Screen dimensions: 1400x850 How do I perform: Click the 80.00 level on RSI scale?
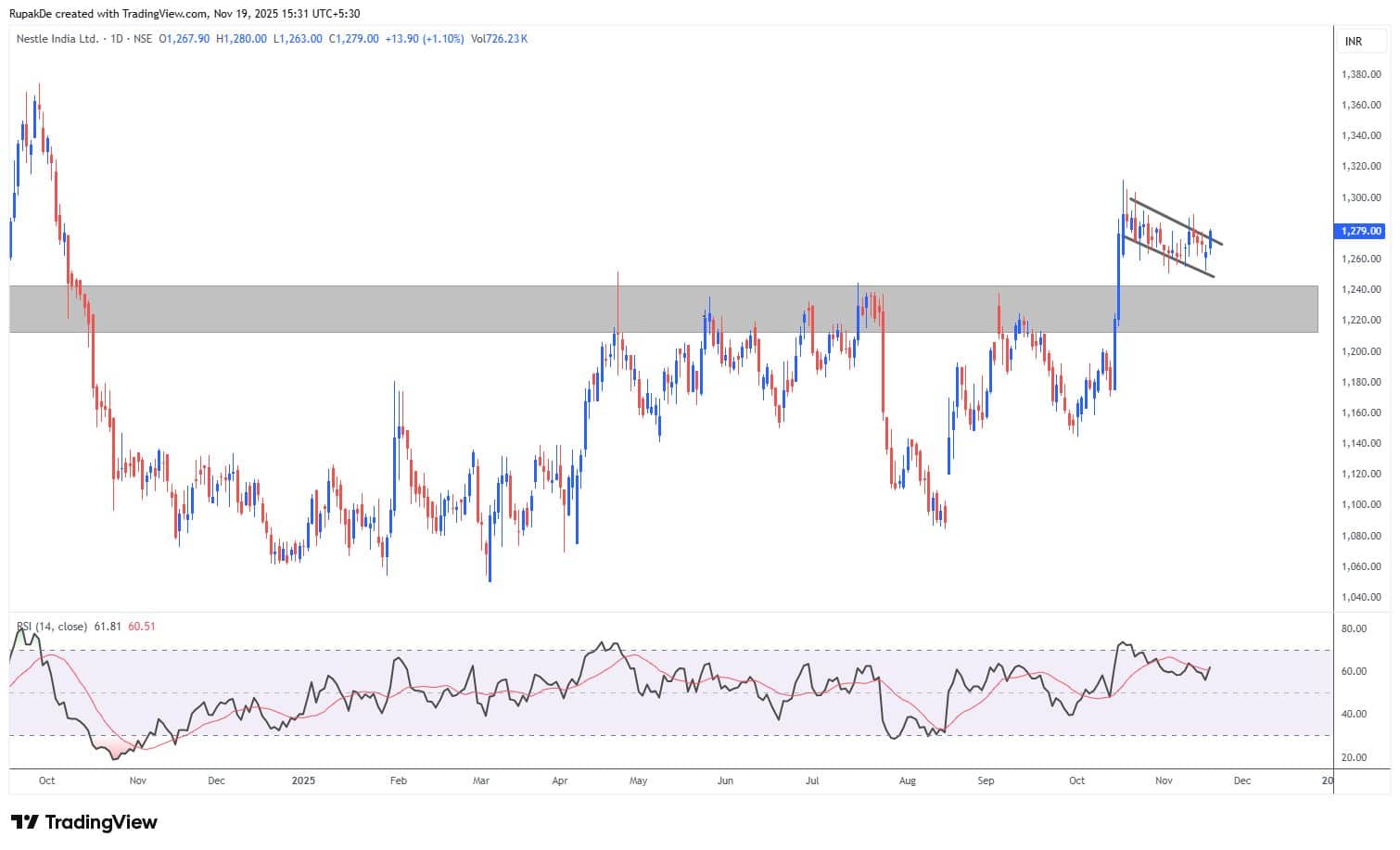tap(1354, 628)
